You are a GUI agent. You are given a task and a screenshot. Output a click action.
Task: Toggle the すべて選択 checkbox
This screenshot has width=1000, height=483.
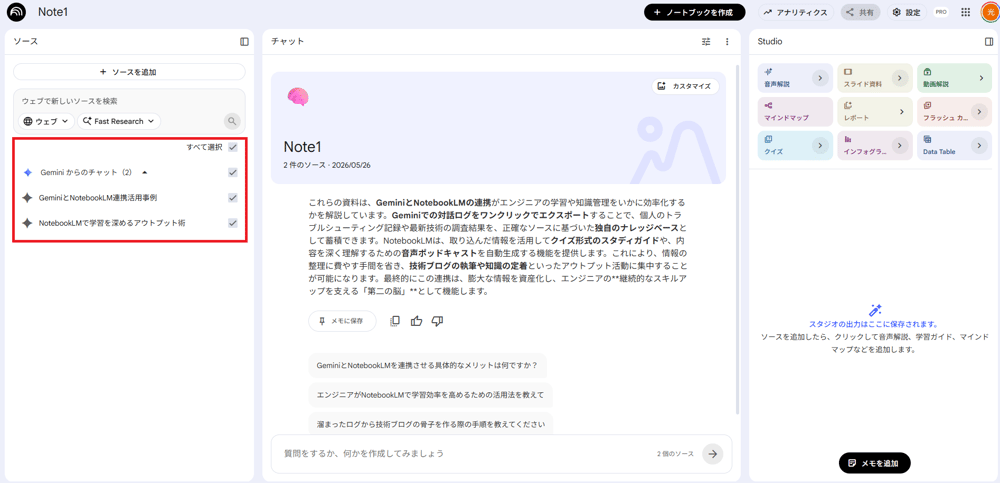coord(233,147)
